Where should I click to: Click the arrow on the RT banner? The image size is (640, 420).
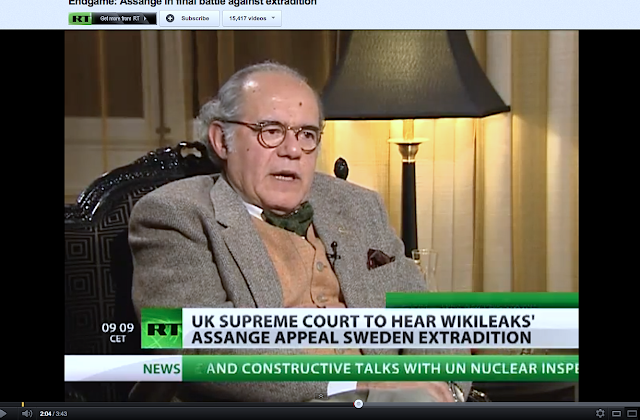tap(145, 18)
